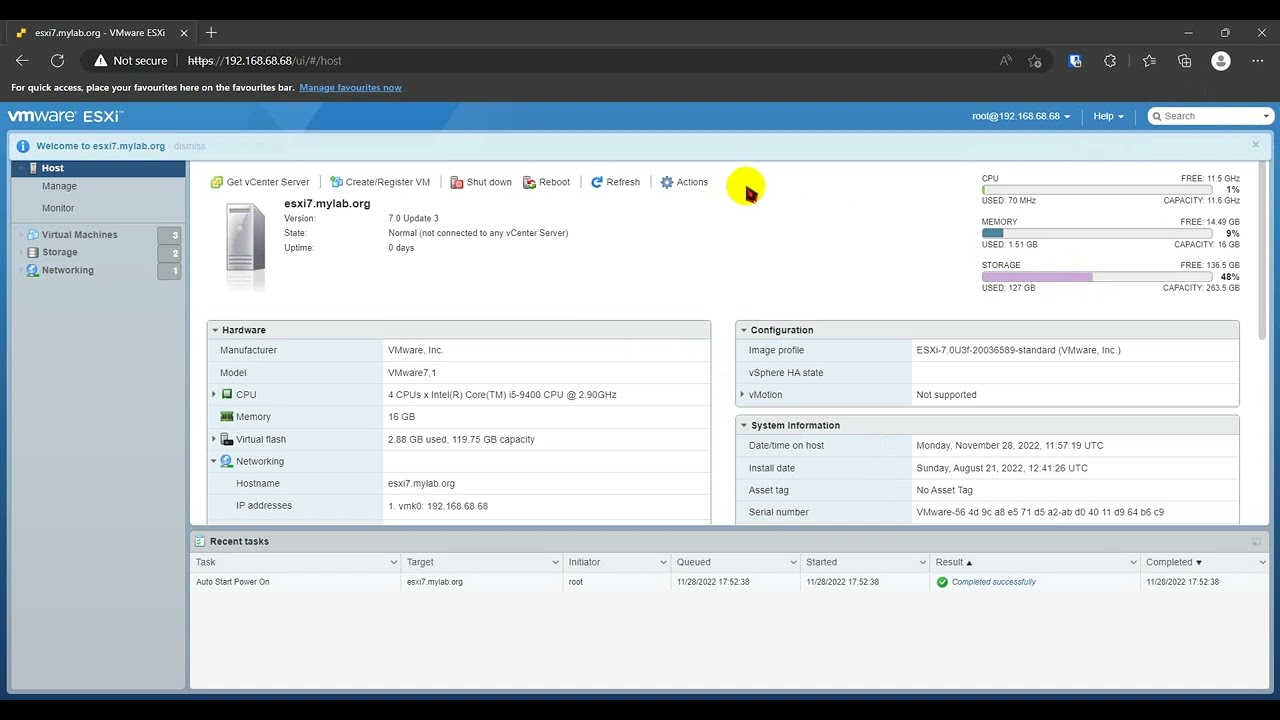Screen dimensions: 1280x720
Task: Collapse the Networking hardware row
Action: [x=214, y=461]
